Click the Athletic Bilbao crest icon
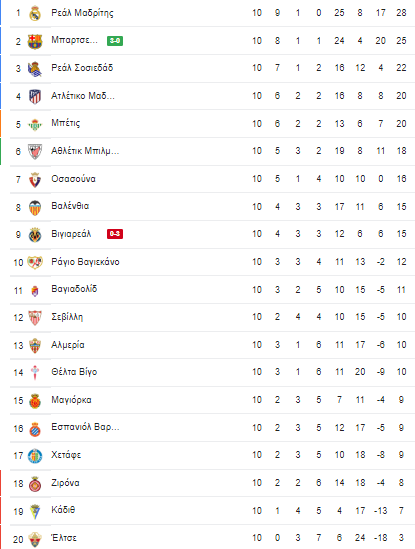The height and width of the screenshot is (549, 415). coord(35,152)
